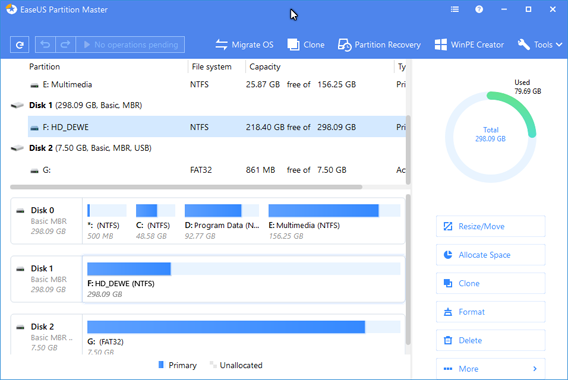Select the Disk 1 label box in the disk map

point(46,279)
